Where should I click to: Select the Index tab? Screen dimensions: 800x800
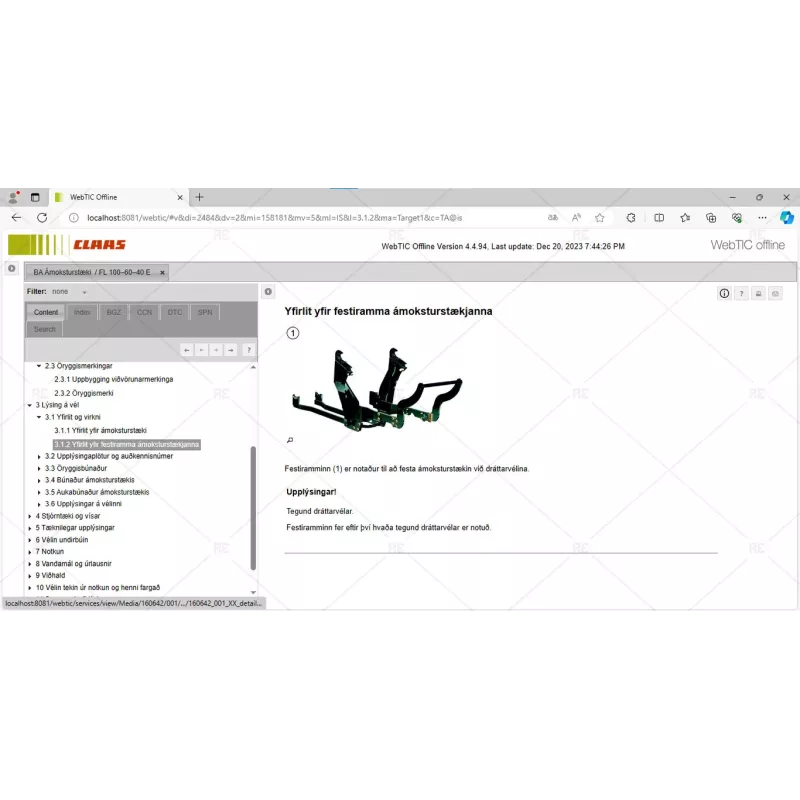click(x=82, y=312)
